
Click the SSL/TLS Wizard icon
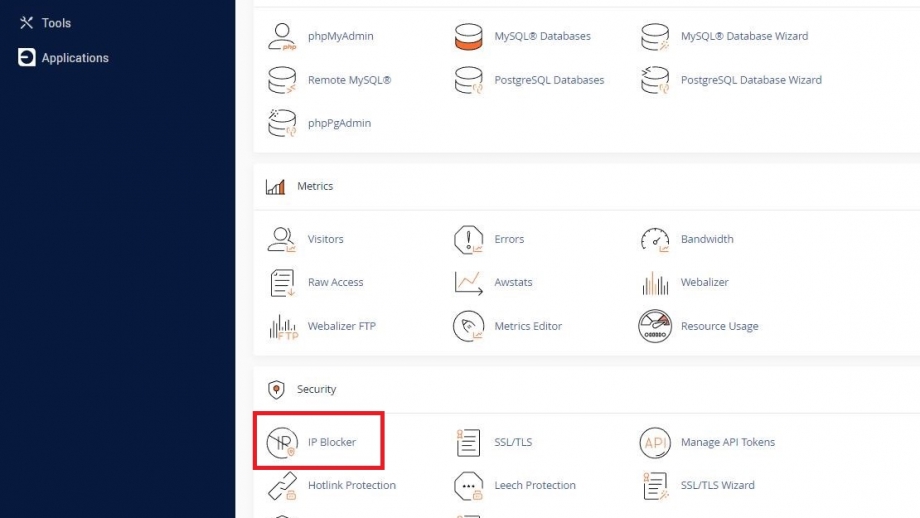(x=655, y=486)
